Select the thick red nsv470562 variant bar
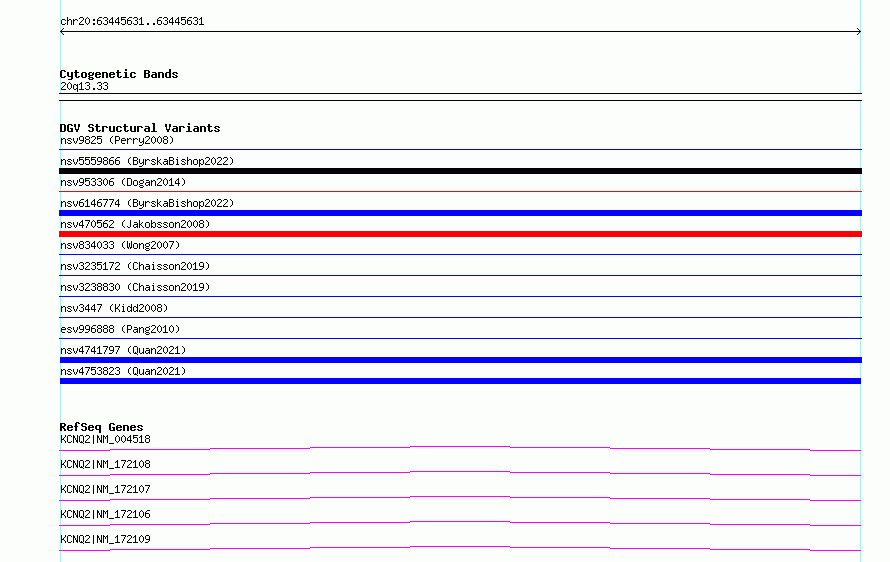This screenshot has height=562, width=890. [460, 234]
